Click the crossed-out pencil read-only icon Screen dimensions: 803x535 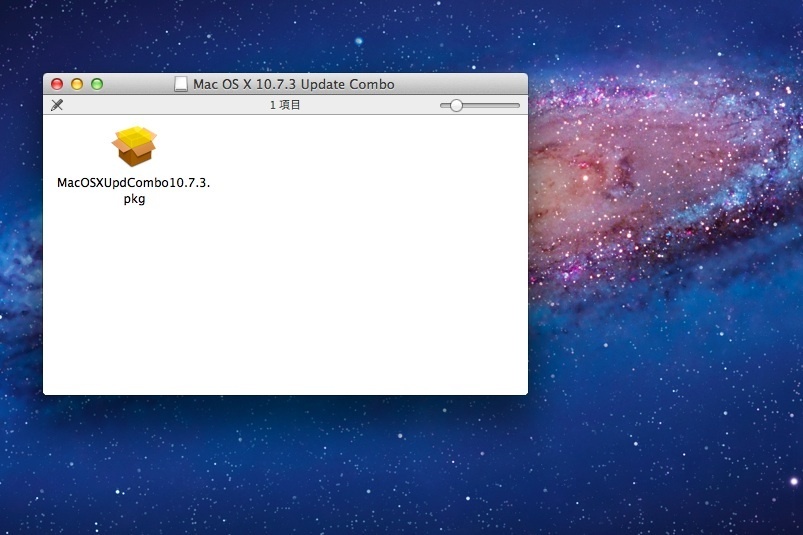(57, 105)
